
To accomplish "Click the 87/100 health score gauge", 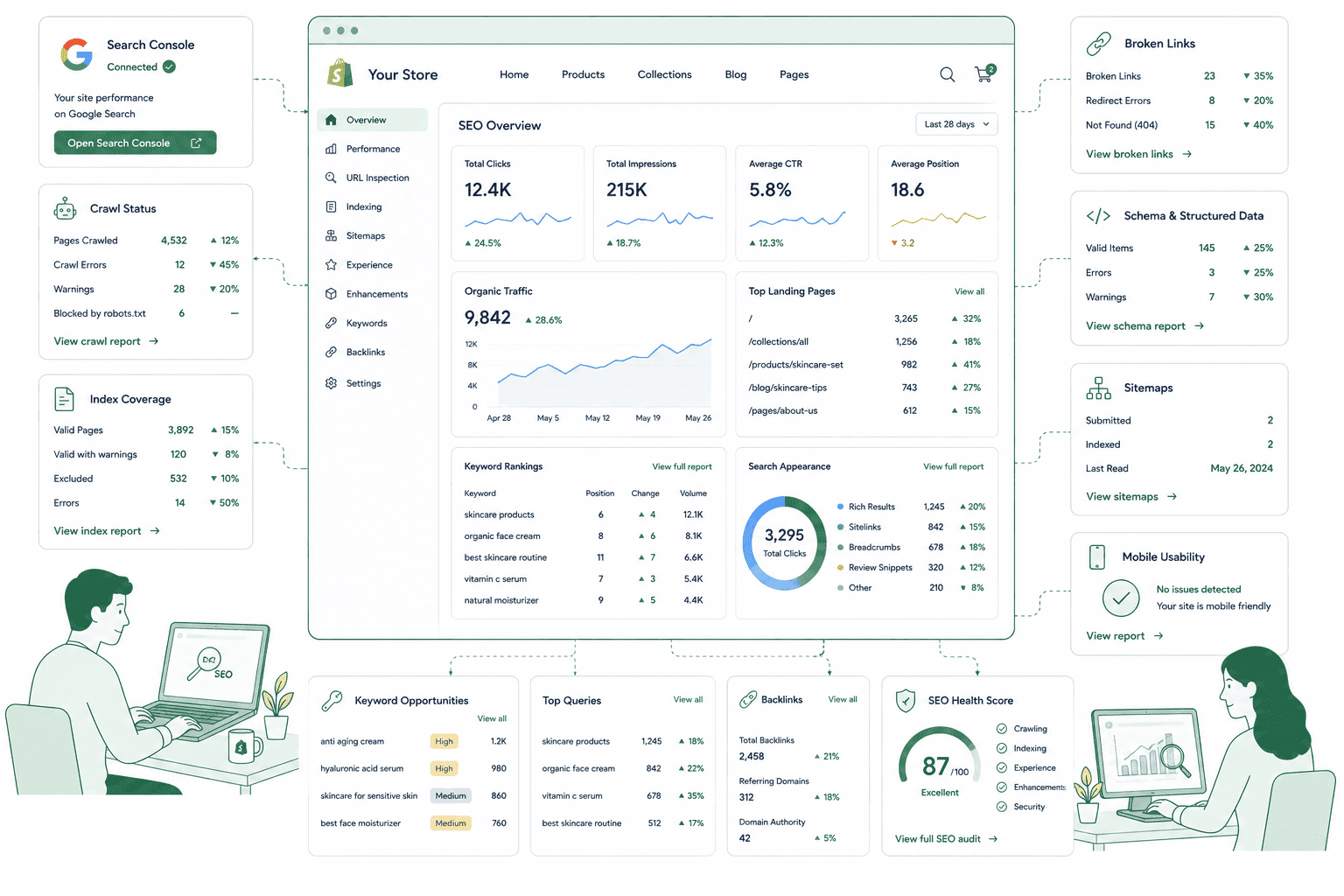I will tap(940, 758).
